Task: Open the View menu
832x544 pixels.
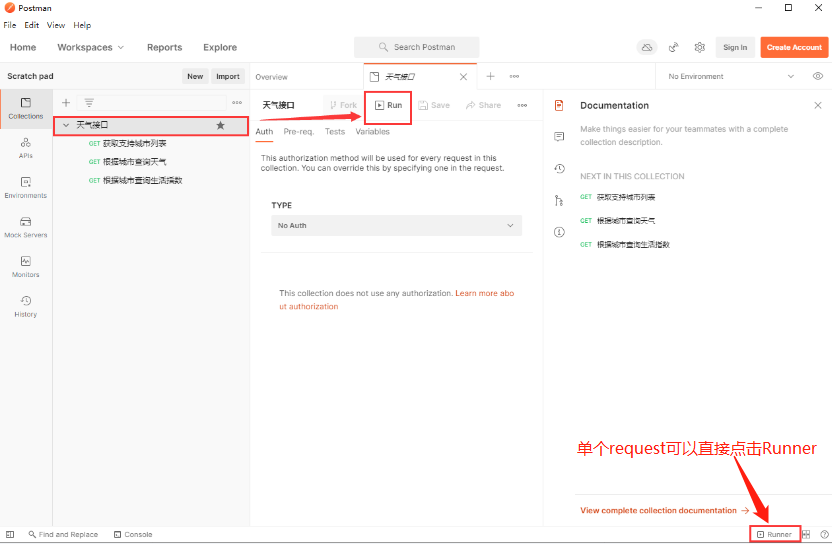Action: (56, 25)
